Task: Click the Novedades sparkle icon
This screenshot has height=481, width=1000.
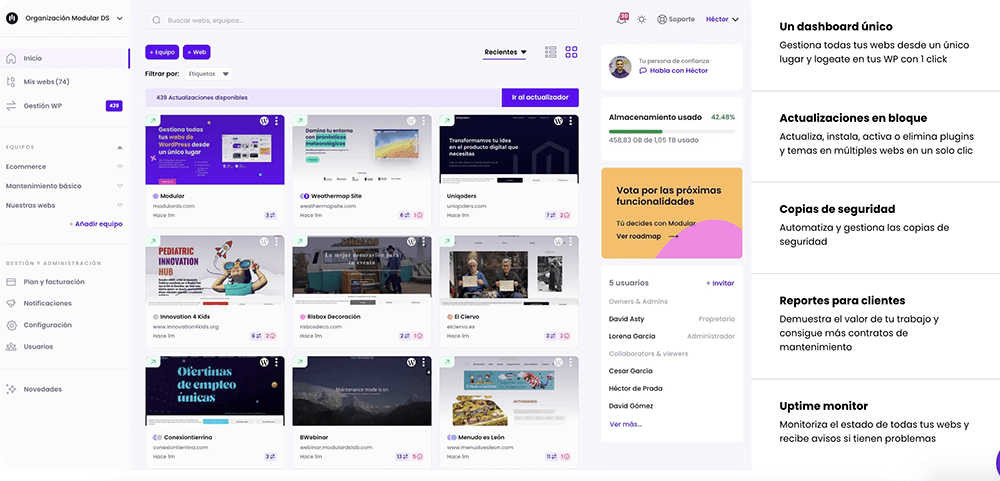Action: [x=11, y=389]
